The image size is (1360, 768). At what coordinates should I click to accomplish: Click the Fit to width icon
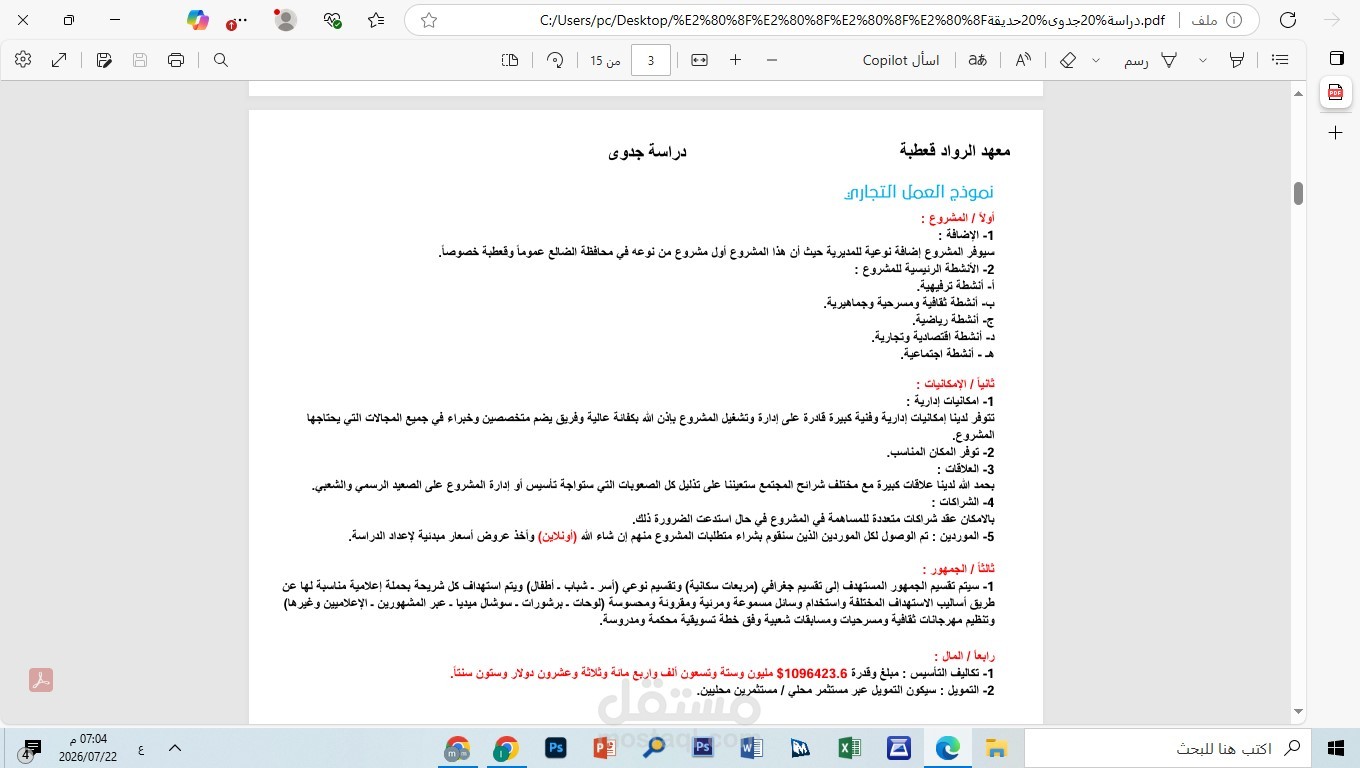click(699, 60)
